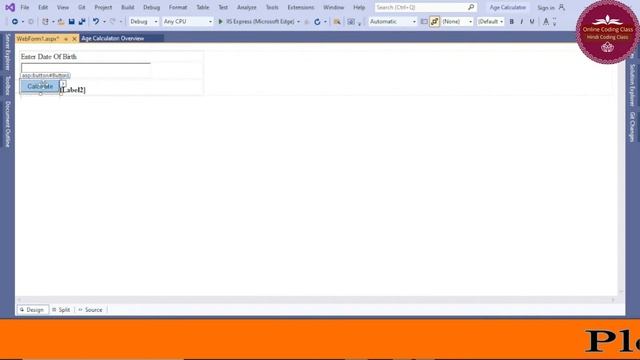
Task: Open the Help menu
Action: [x=359, y=7]
